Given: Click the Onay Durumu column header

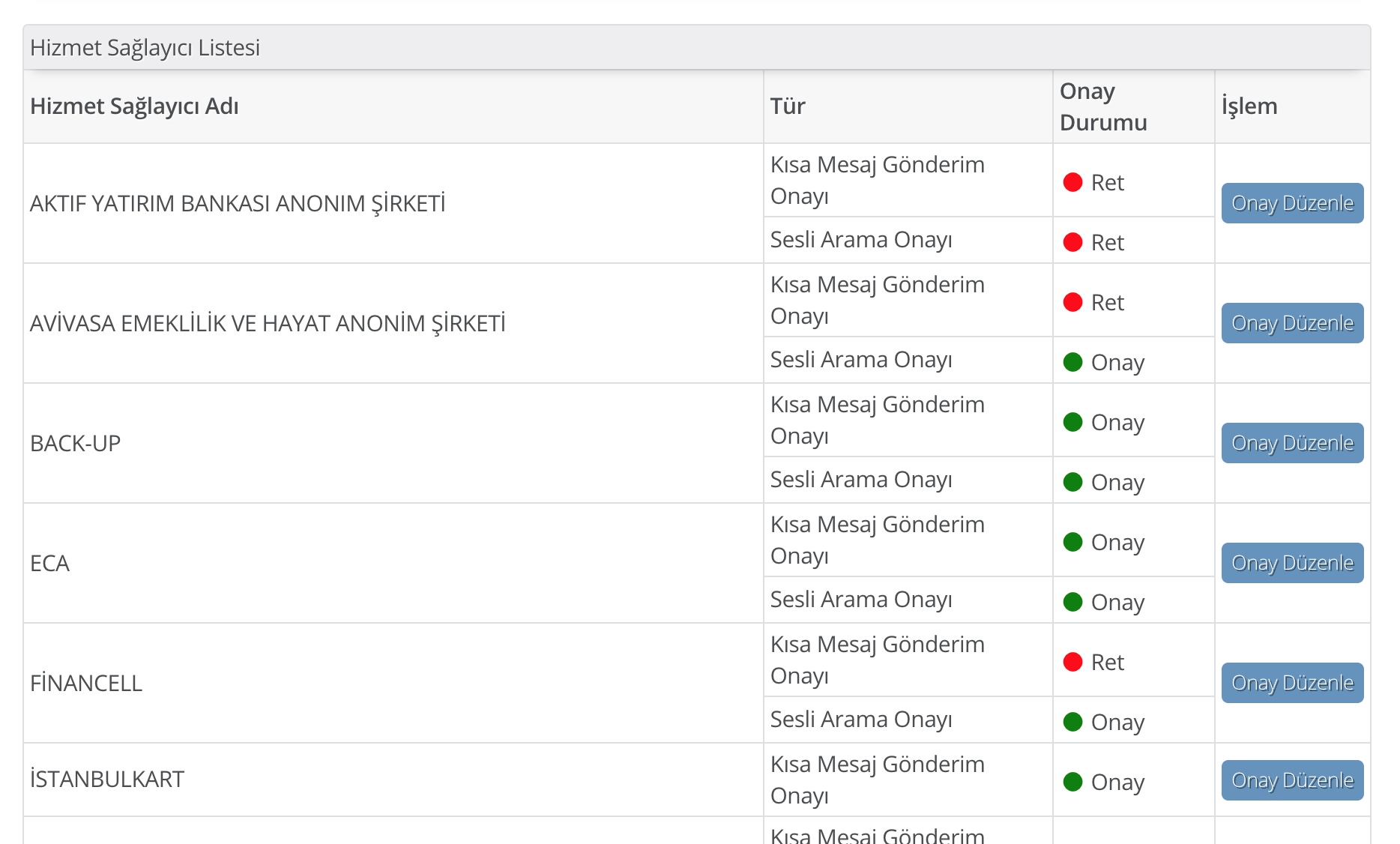Looking at the screenshot, I should [x=1103, y=106].
